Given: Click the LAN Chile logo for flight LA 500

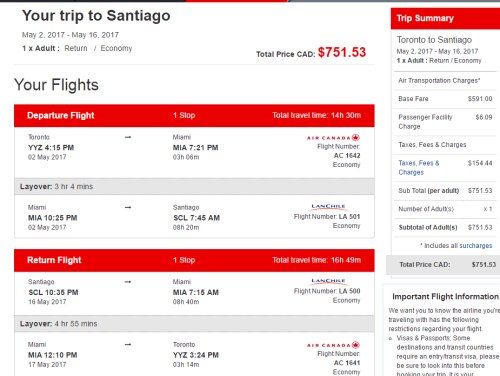Looking at the screenshot, I should coord(329,281).
